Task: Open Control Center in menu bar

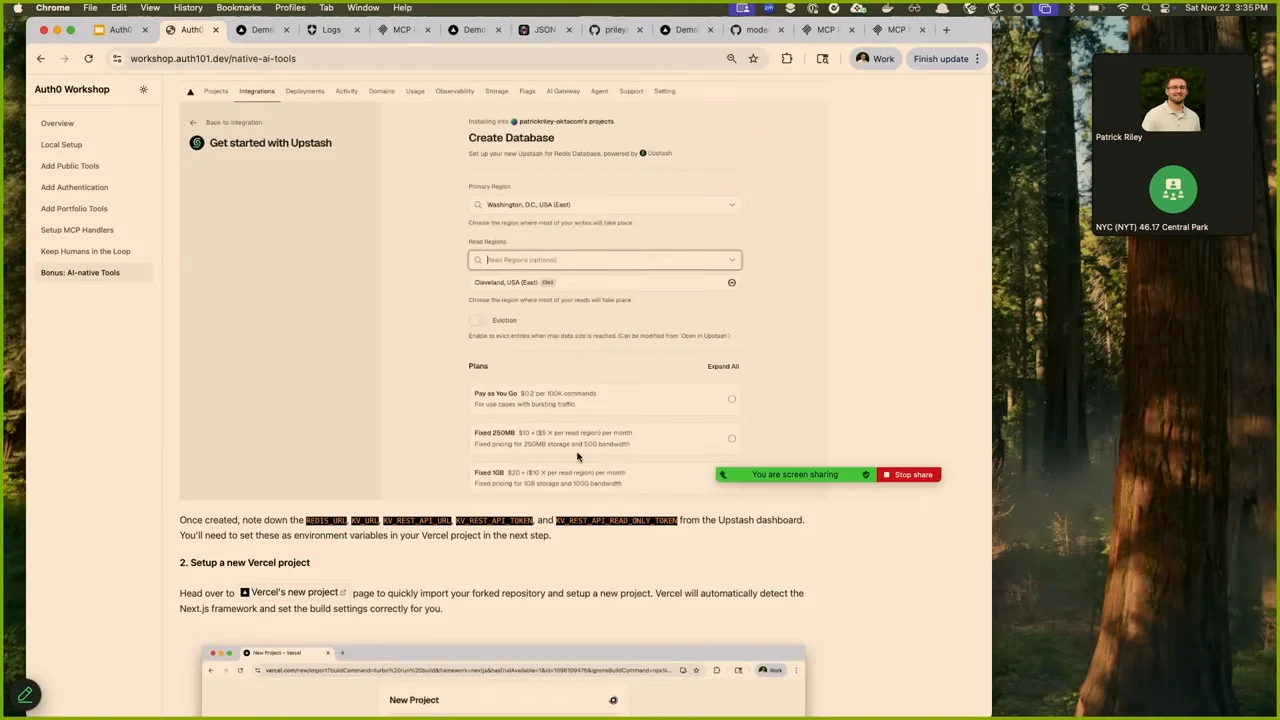Action: (1166, 8)
